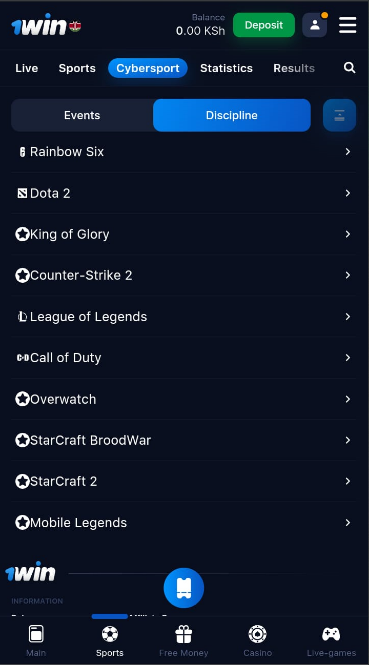369x665 pixels.
Task: Tap the floating bet slip ticket icon
Action: point(184,588)
